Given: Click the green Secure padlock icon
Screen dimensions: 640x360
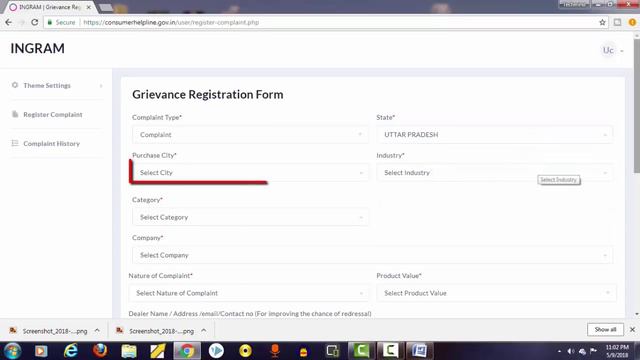Looking at the screenshot, I should click(50, 22).
